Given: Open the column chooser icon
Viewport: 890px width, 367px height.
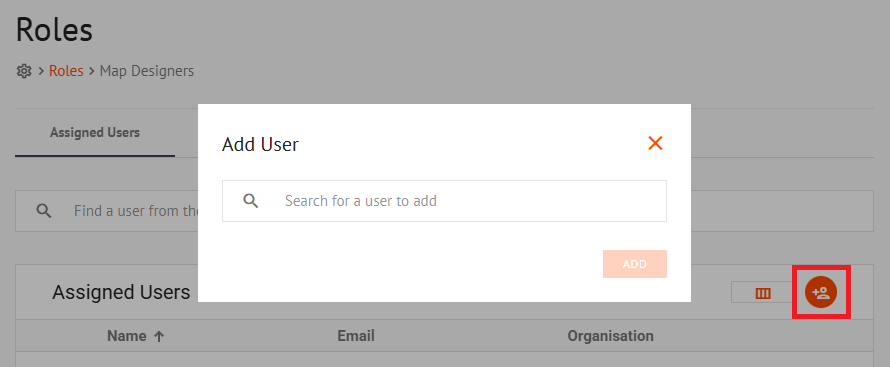Looking at the screenshot, I should tap(763, 293).
